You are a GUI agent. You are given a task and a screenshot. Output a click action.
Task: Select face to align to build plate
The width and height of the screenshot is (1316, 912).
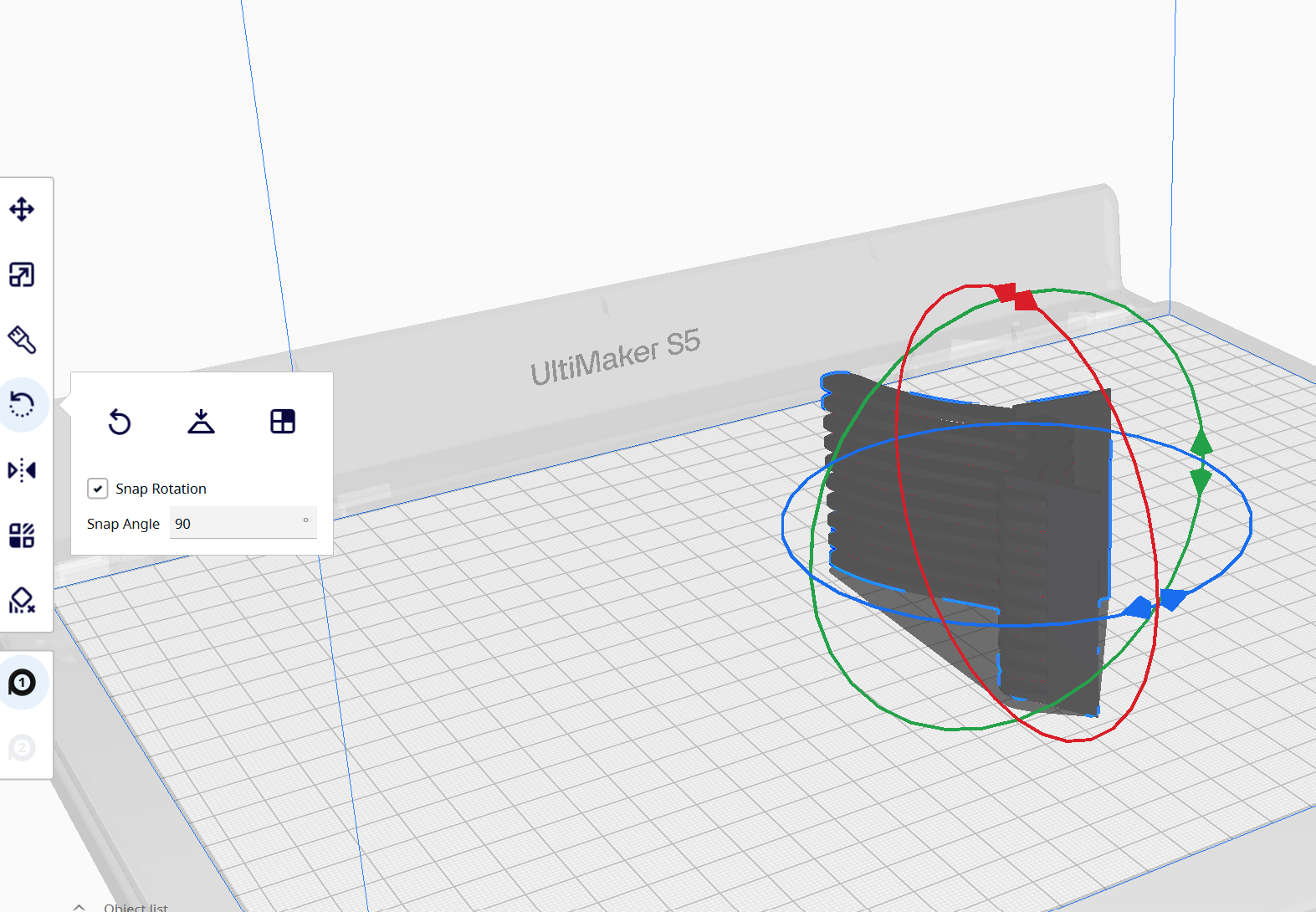click(x=283, y=422)
